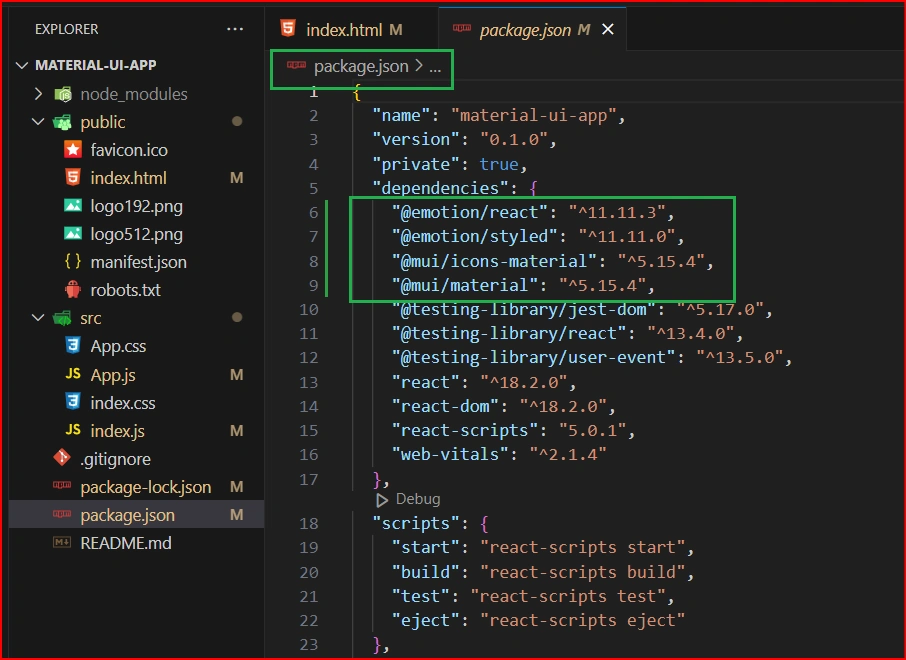Open robots.txt in the file tree
906x660 pixels.
(x=125, y=290)
